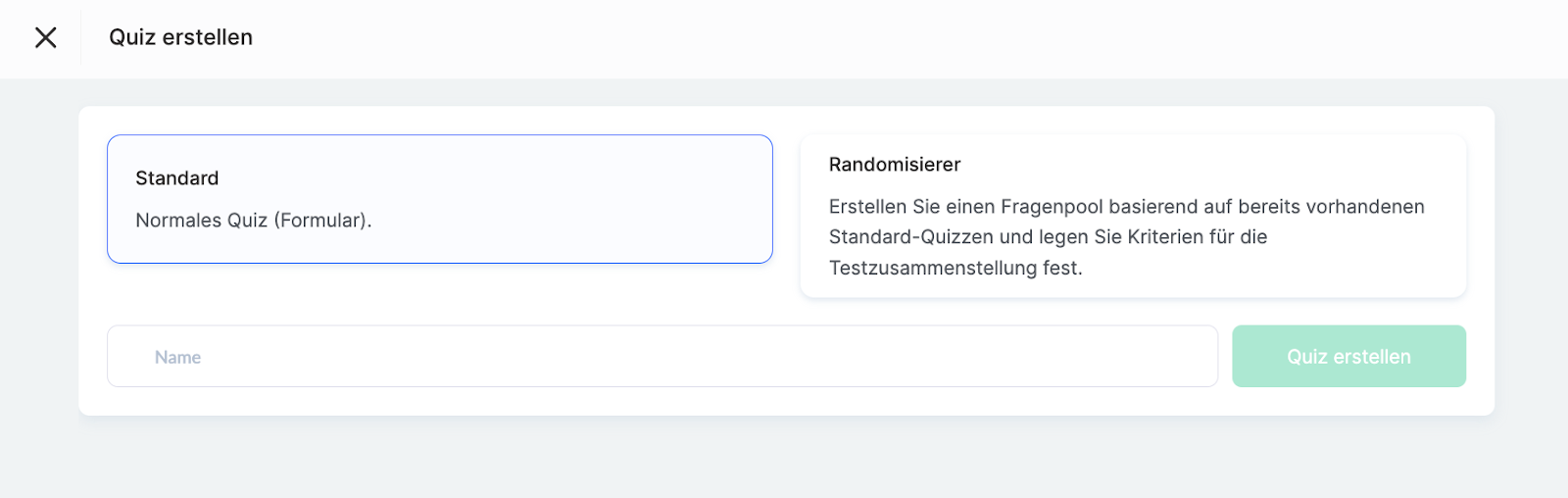
Task: Click the 'Standard' heading text
Action: tap(176, 178)
